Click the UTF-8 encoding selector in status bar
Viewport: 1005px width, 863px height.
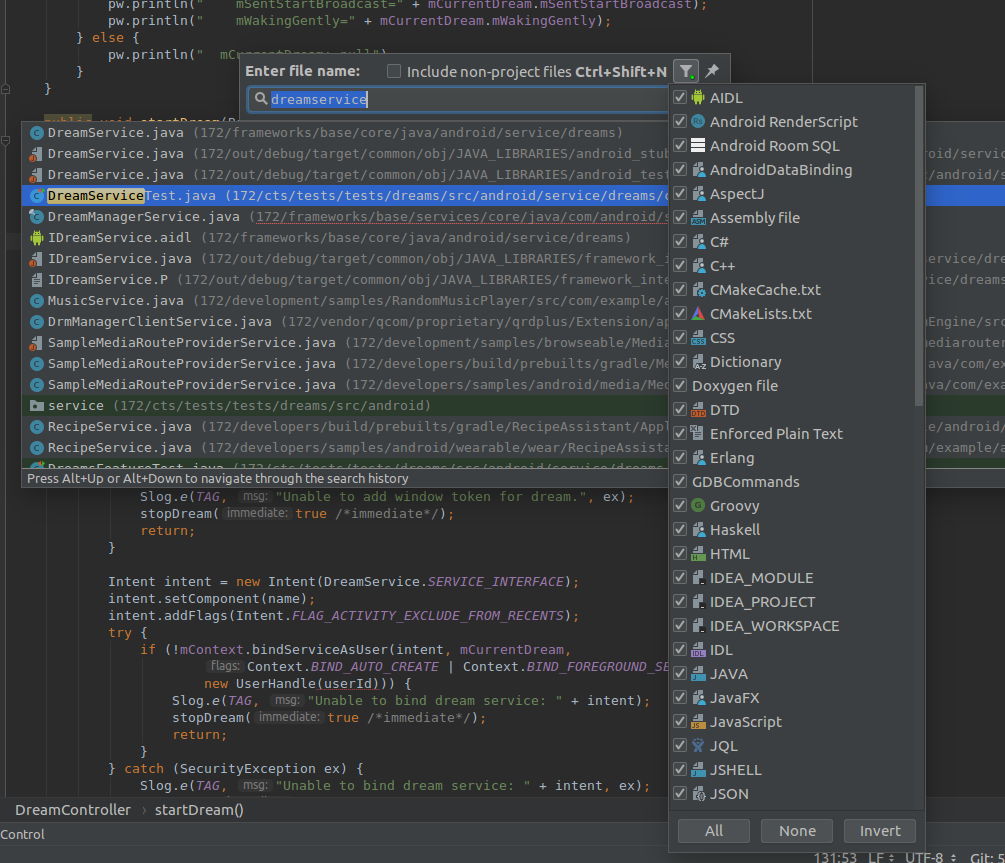929,857
